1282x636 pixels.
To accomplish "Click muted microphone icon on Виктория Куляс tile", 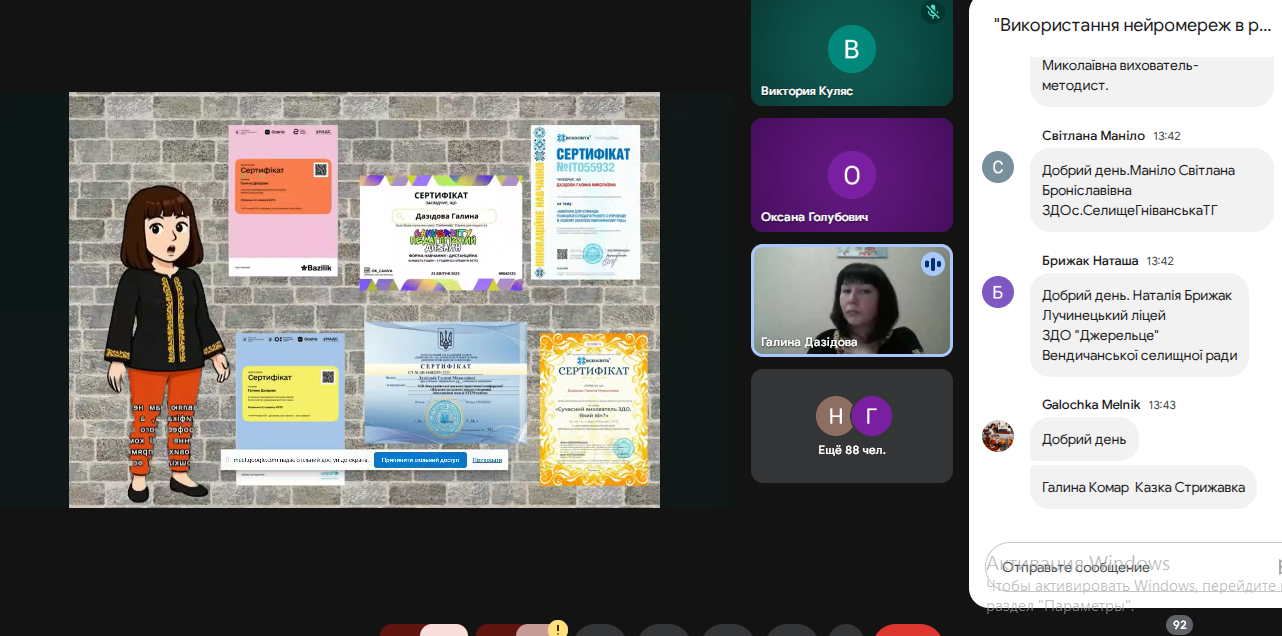I will 932,12.
